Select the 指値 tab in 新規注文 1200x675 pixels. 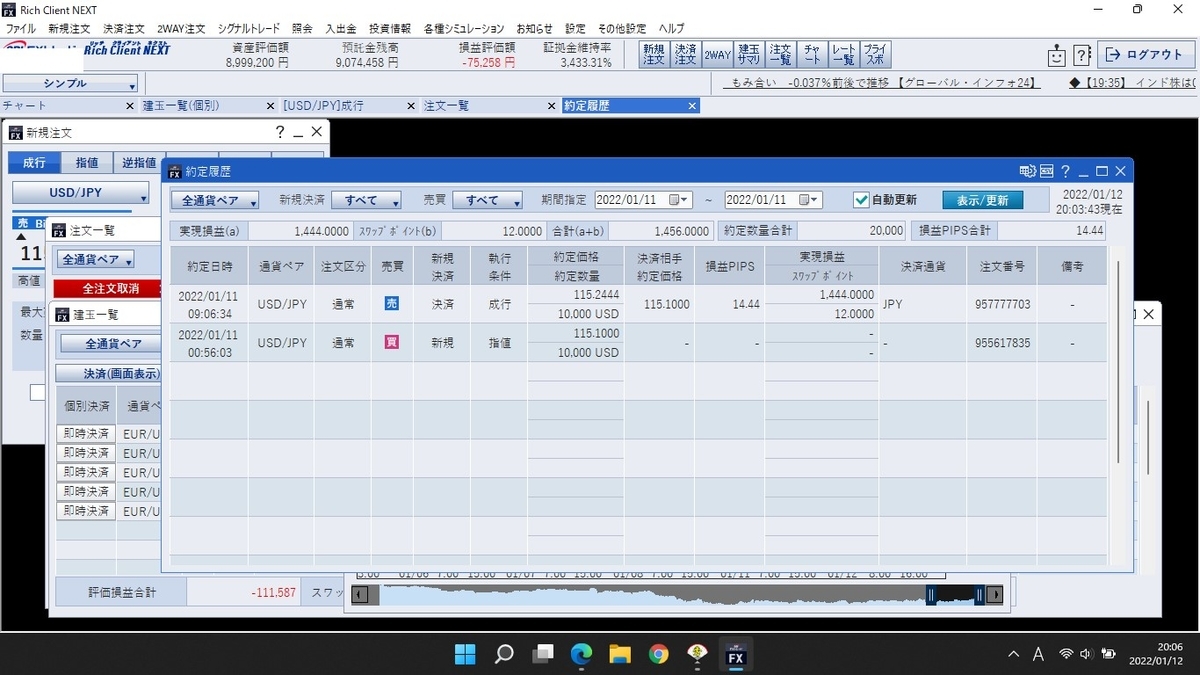click(87, 162)
